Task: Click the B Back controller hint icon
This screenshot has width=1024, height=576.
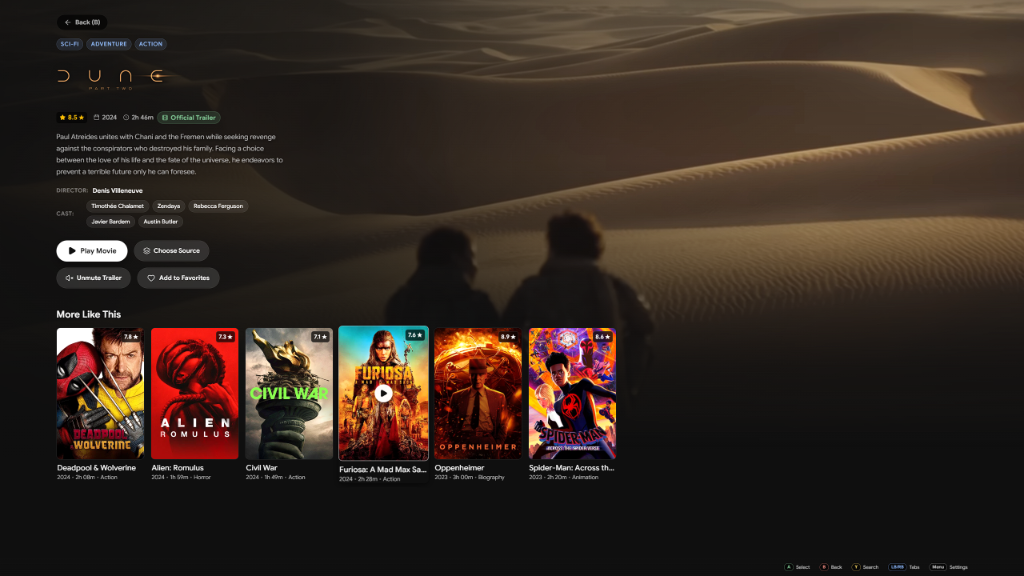Action: (824, 567)
